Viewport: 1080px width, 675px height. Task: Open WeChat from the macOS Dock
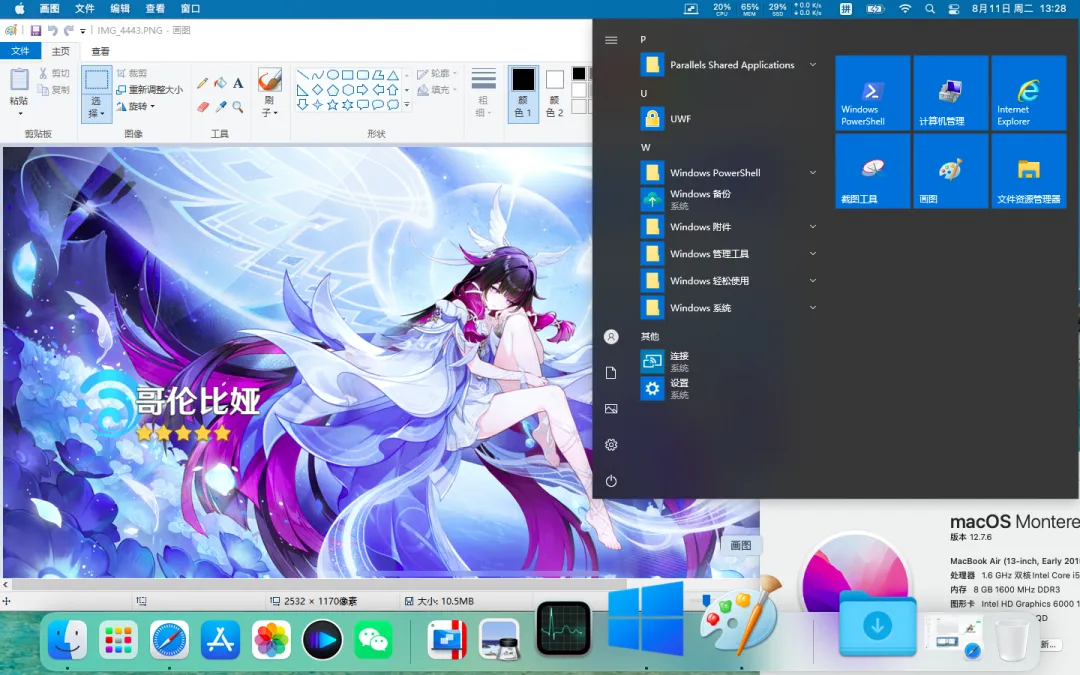(373, 640)
